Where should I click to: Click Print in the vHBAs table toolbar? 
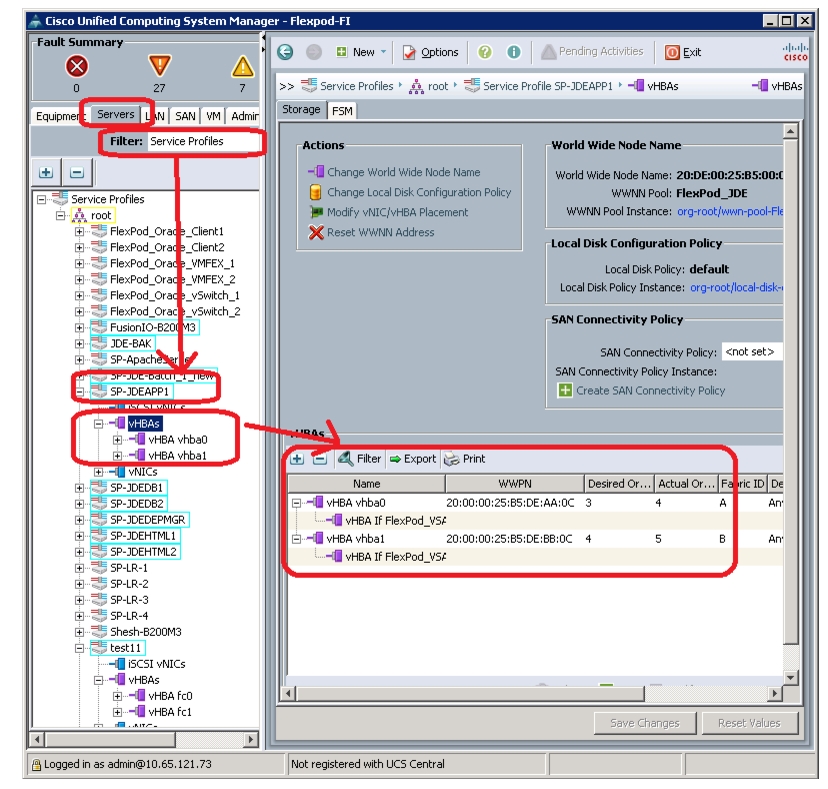tap(465, 459)
